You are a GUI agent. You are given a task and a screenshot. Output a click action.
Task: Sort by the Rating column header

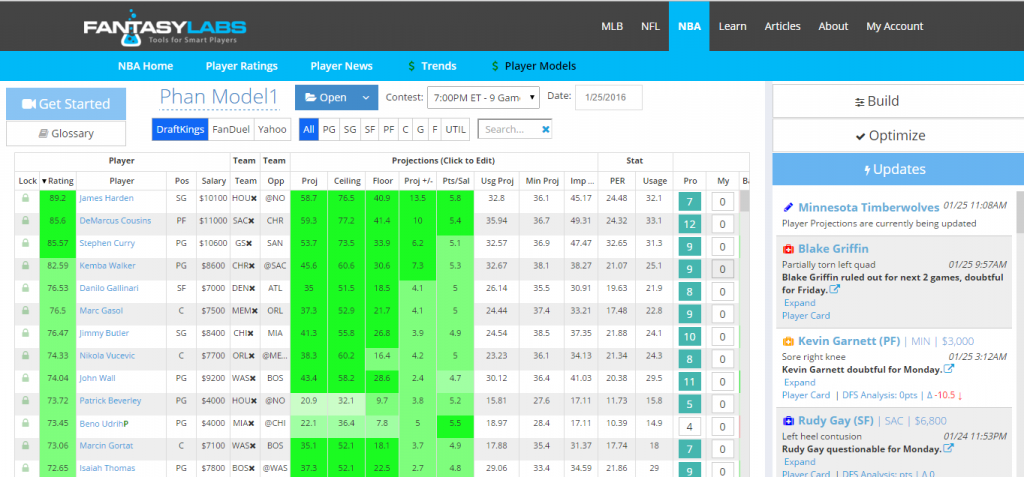click(58, 181)
